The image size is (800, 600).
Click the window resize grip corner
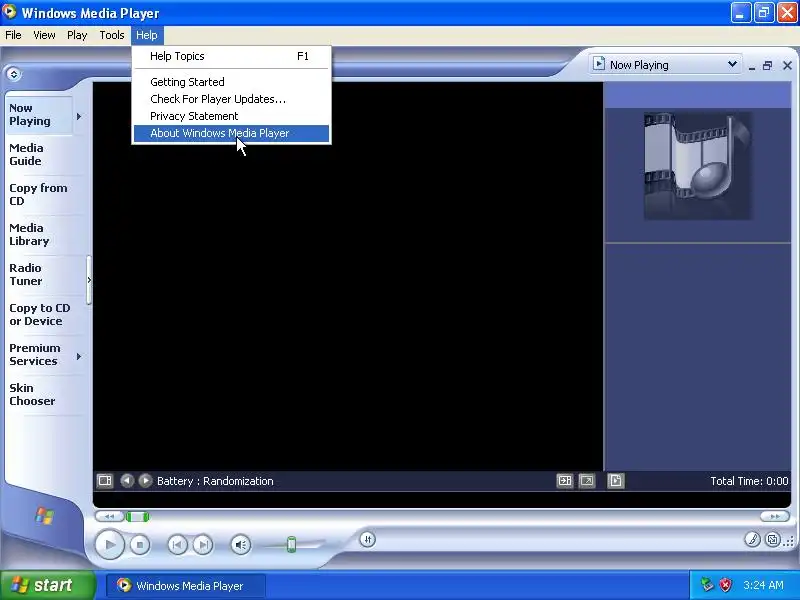(x=790, y=542)
